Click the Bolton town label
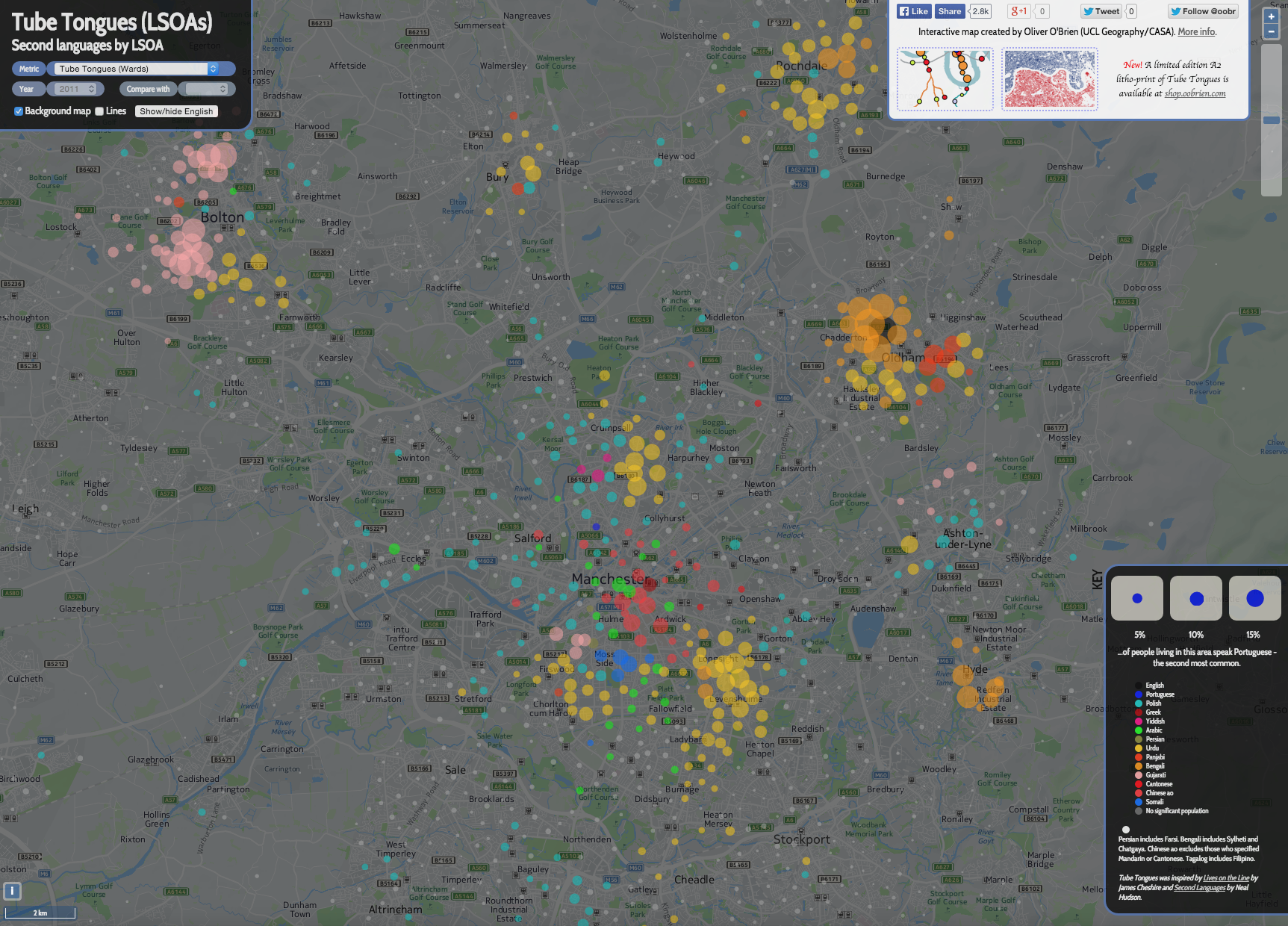 [223, 217]
